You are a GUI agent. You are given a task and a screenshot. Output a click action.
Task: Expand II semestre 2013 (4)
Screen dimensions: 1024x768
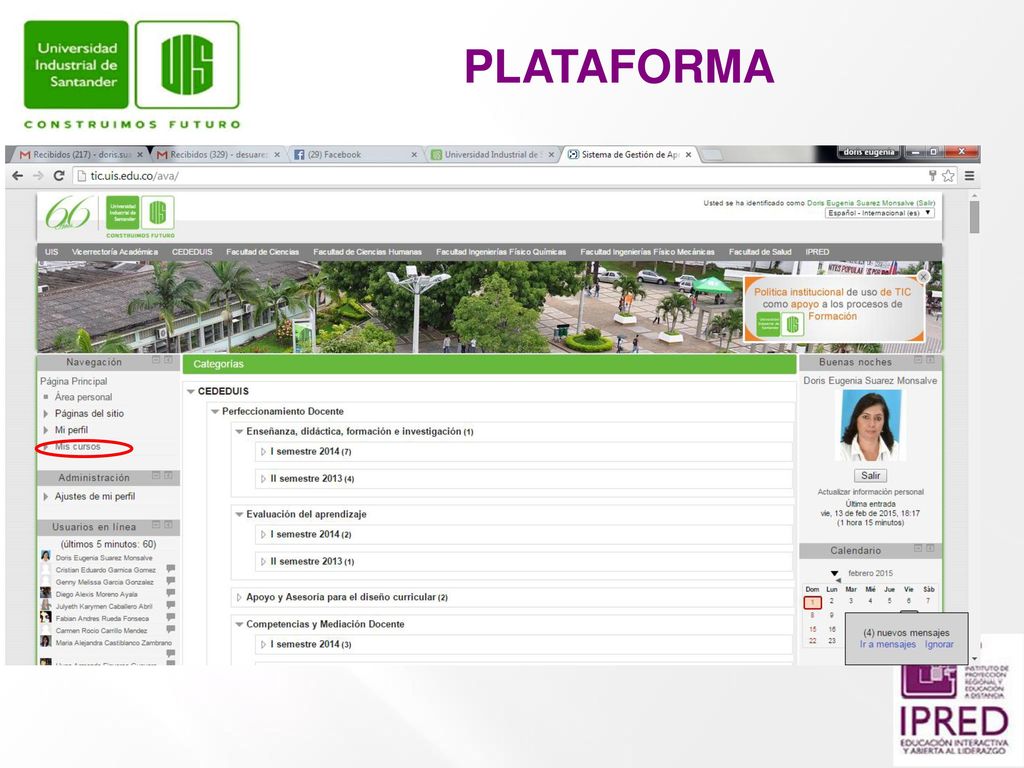(x=263, y=479)
